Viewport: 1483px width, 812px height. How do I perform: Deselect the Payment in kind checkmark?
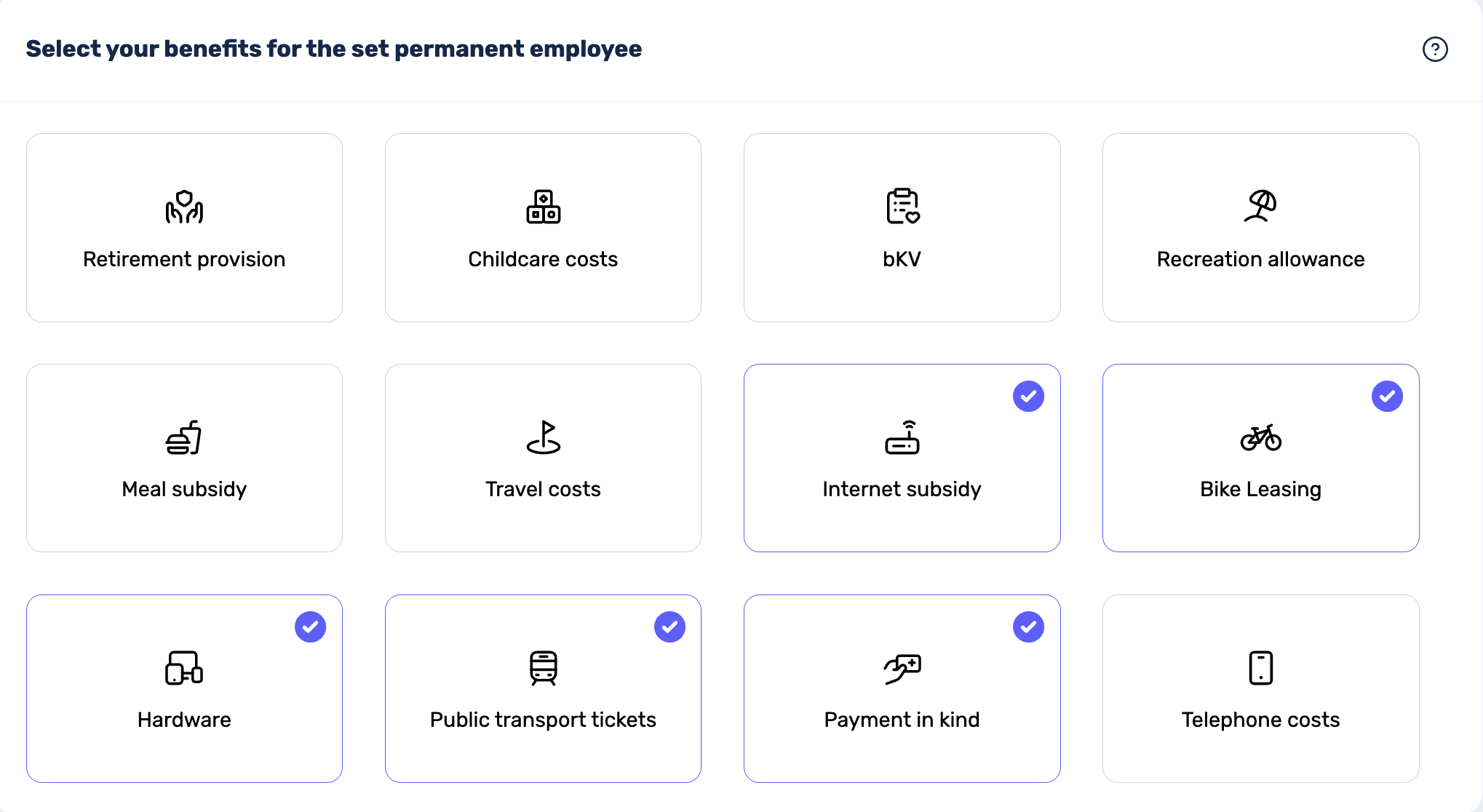tap(1028, 627)
